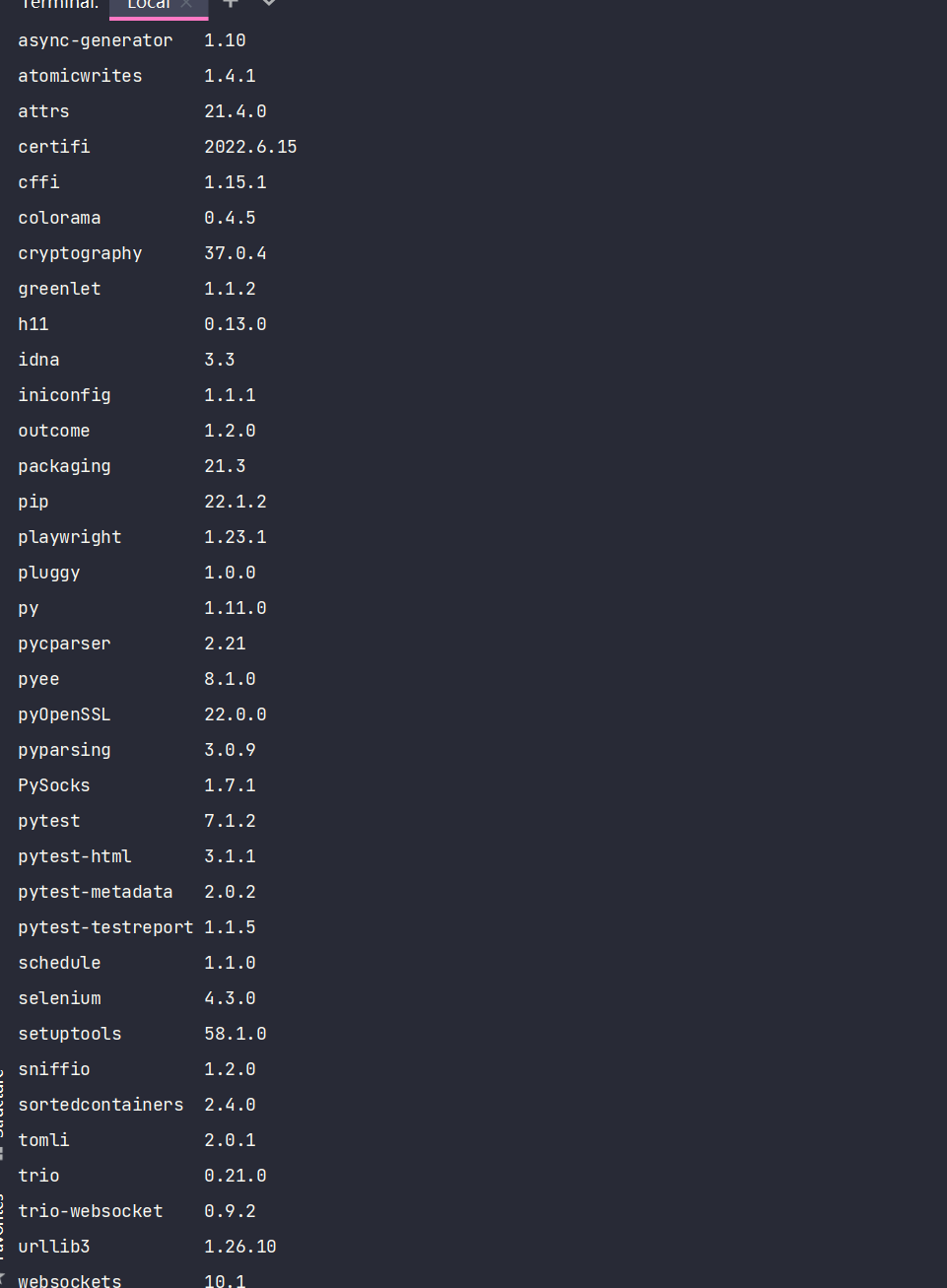Screen dimensions: 947x1288
Task: Click the pytest-testreport package name
Action: click(105, 927)
